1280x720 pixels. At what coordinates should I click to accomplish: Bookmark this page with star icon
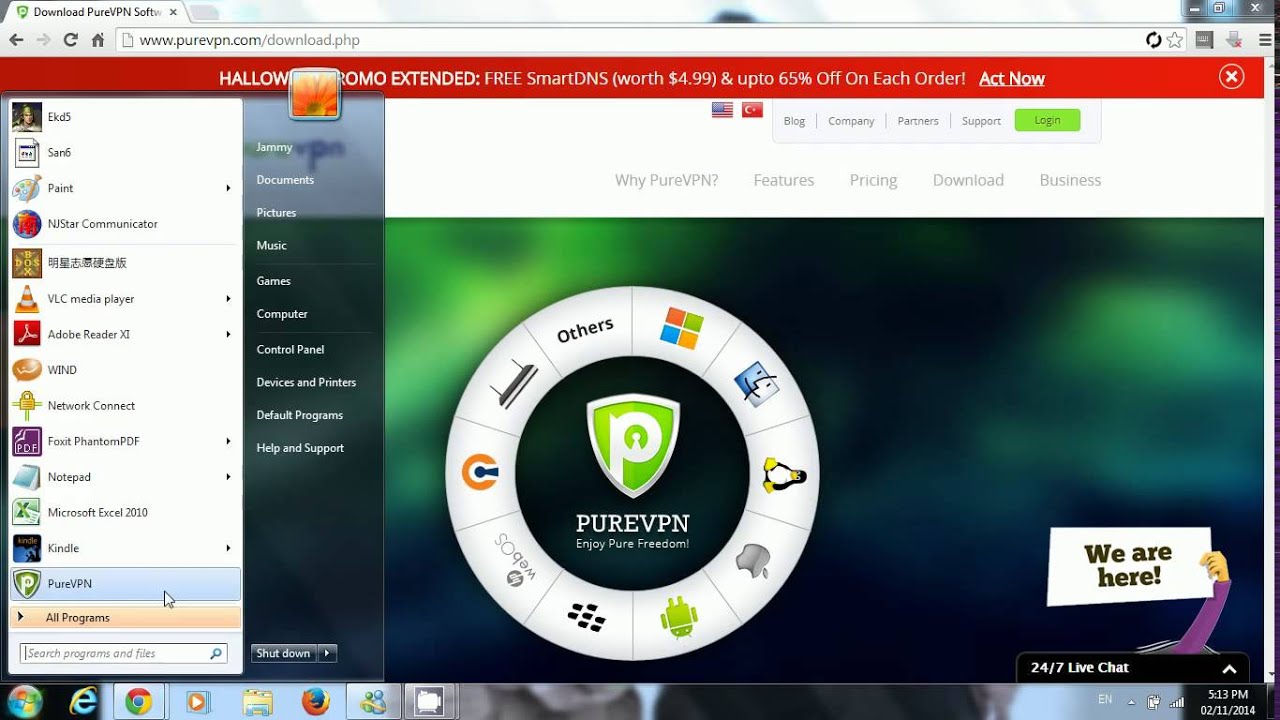click(x=1174, y=40)
